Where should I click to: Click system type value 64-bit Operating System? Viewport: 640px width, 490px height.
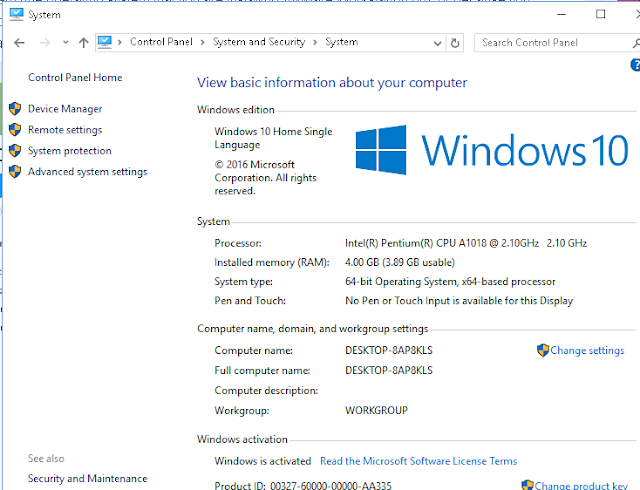point(450,282)
